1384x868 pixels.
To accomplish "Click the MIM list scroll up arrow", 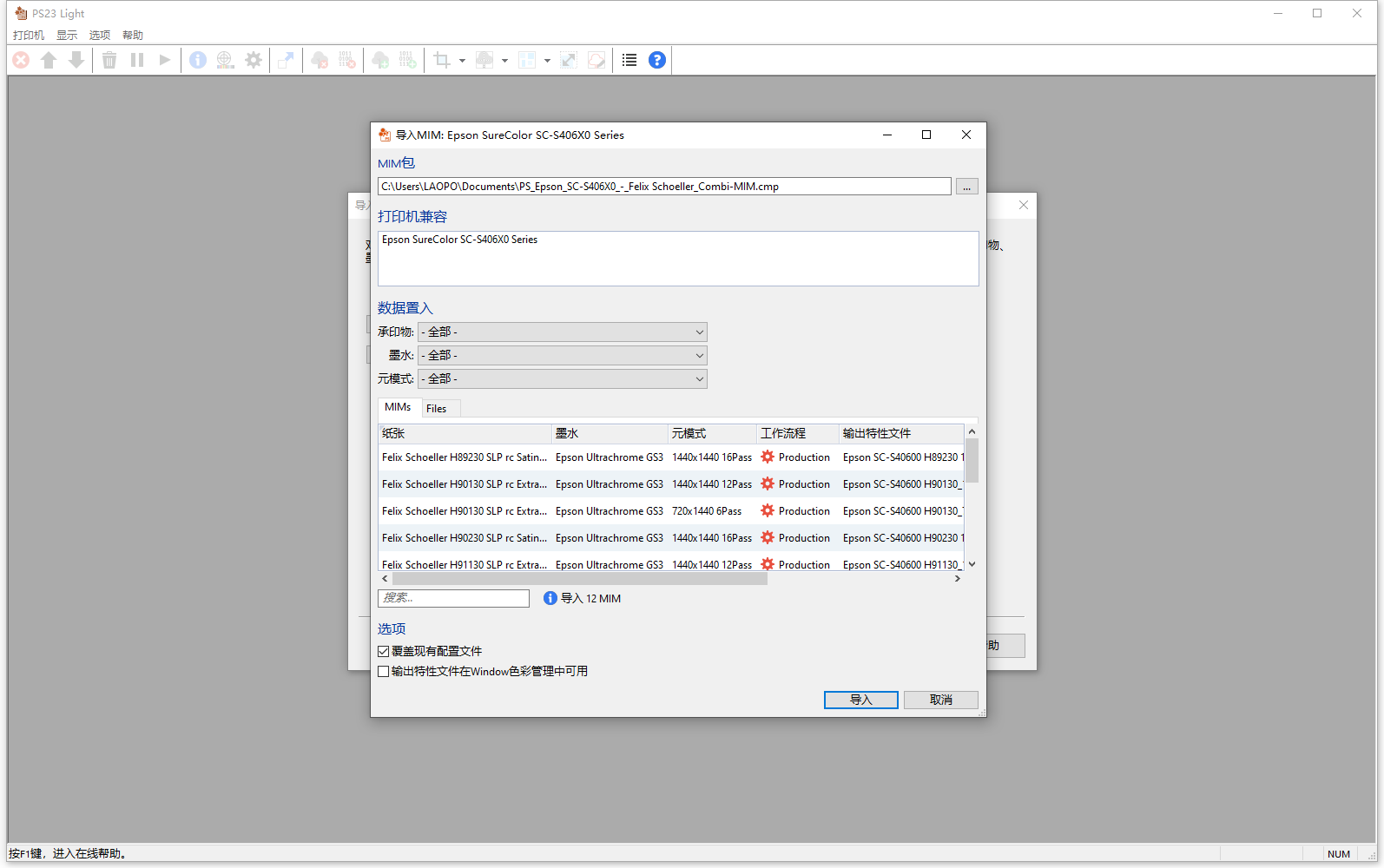I will coord(972,431).
